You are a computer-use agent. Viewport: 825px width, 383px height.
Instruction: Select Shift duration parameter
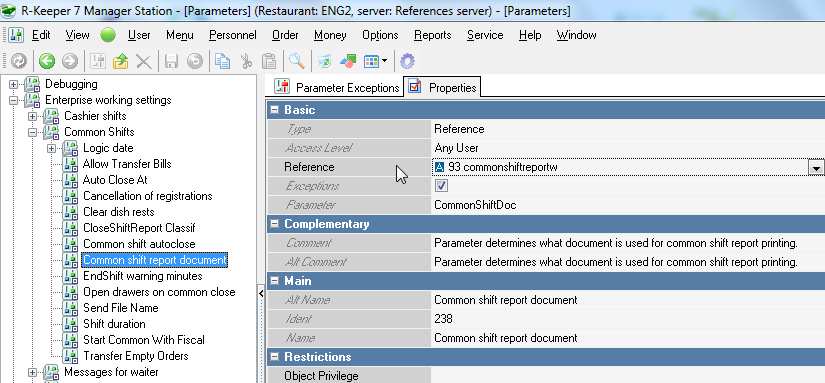(x=114, y=324)
